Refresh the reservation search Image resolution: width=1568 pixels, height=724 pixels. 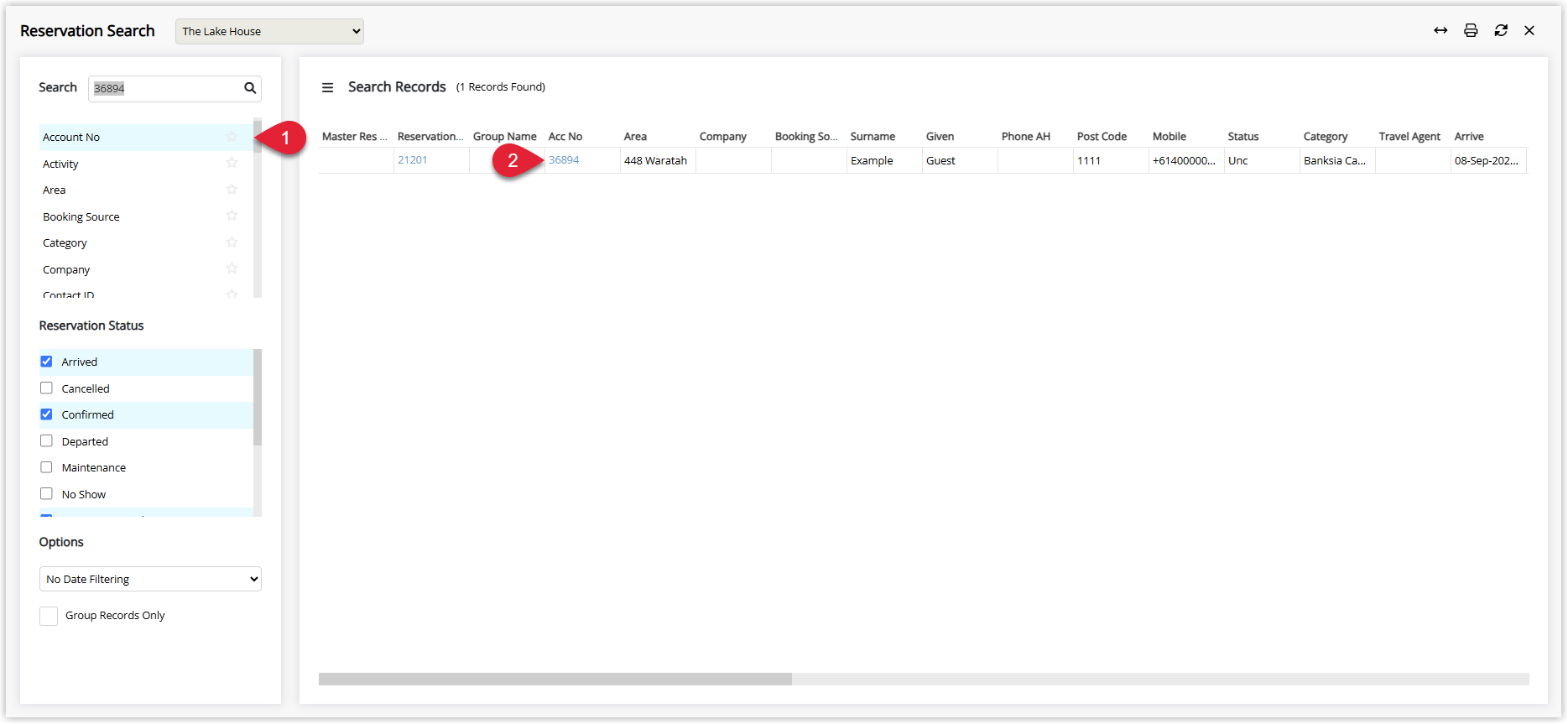(x=1501, y=30)
